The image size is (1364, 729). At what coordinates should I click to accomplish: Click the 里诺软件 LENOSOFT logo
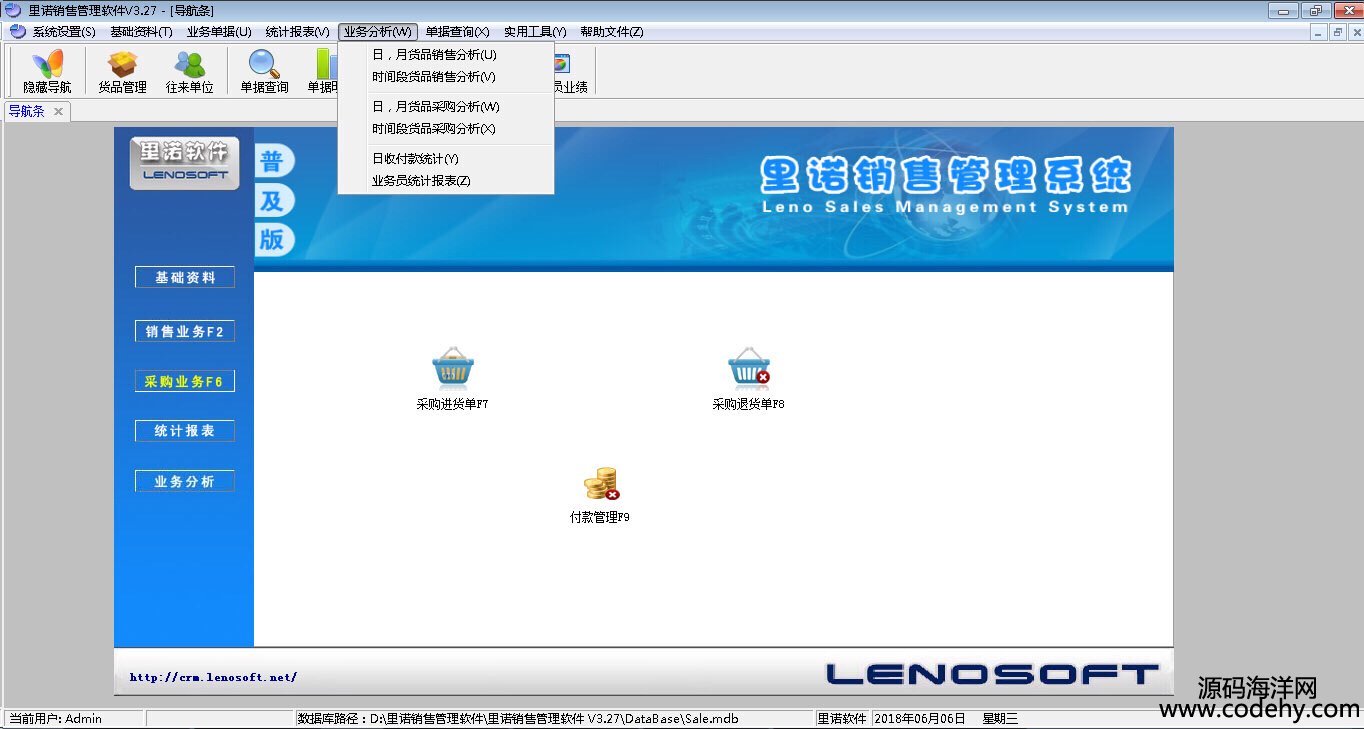point(184,163)
